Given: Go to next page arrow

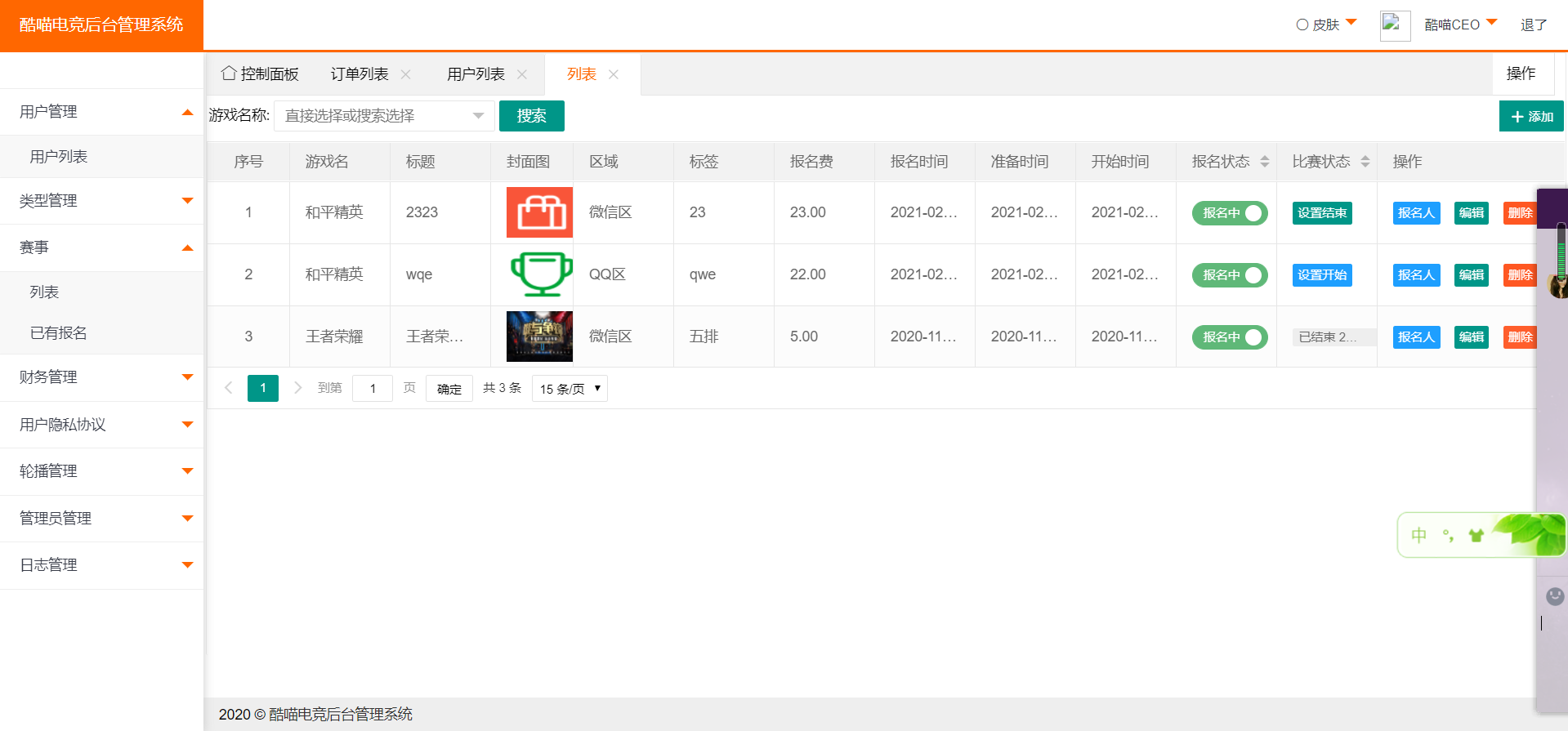Looking at the screenshot, I should [298, 388].
